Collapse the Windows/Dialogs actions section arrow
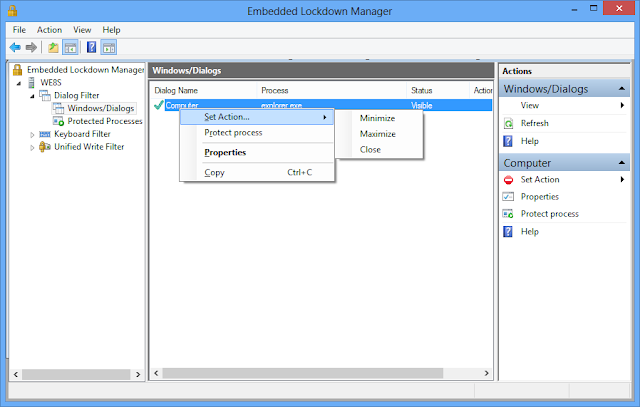 [x=622, y=89]
